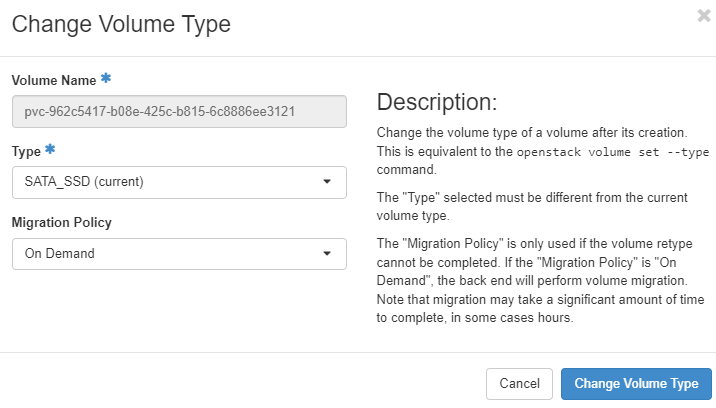This screenshot has width=716, height=408.
Task: Select the Type field label
Action: (26, 151)
